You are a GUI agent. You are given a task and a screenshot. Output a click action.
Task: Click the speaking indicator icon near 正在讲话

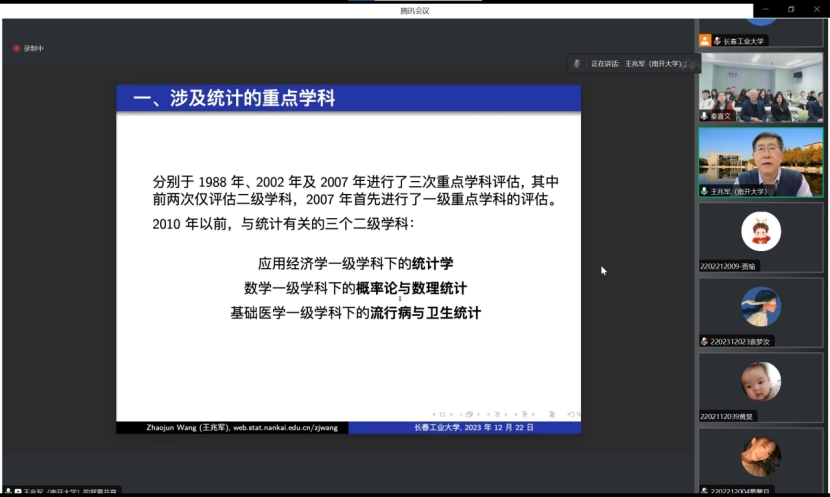pos(577,63)
